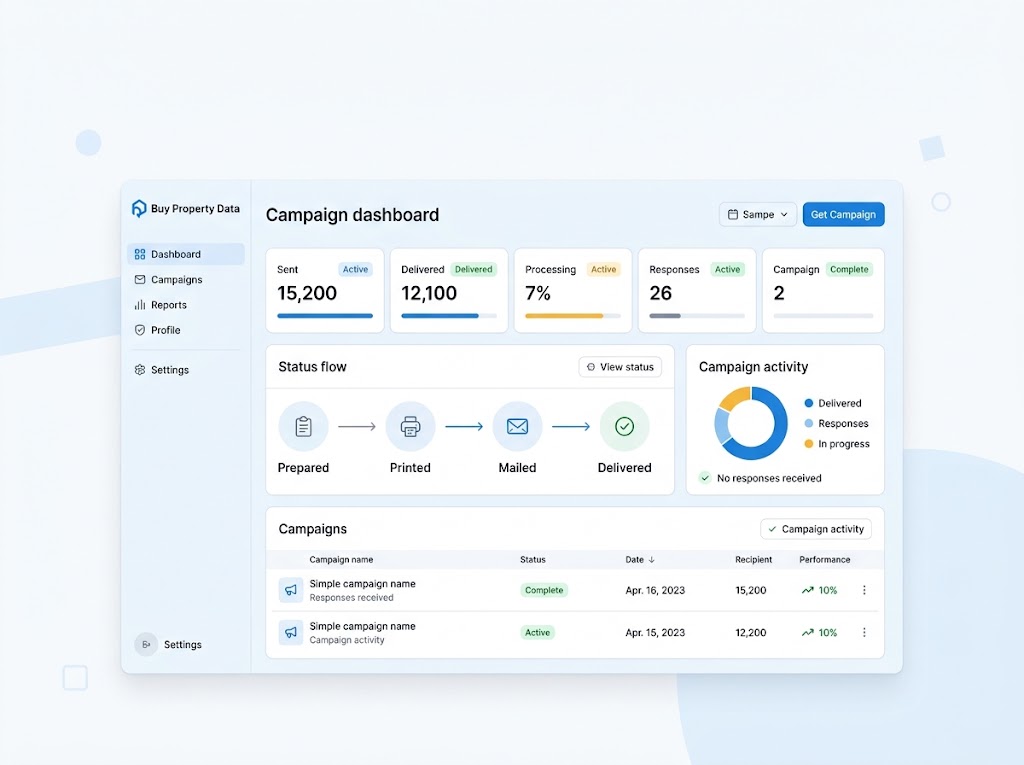The image size is (1024, 765).
Task: Open more options for Apr. 15 campaign
Action: coord(864,632)
